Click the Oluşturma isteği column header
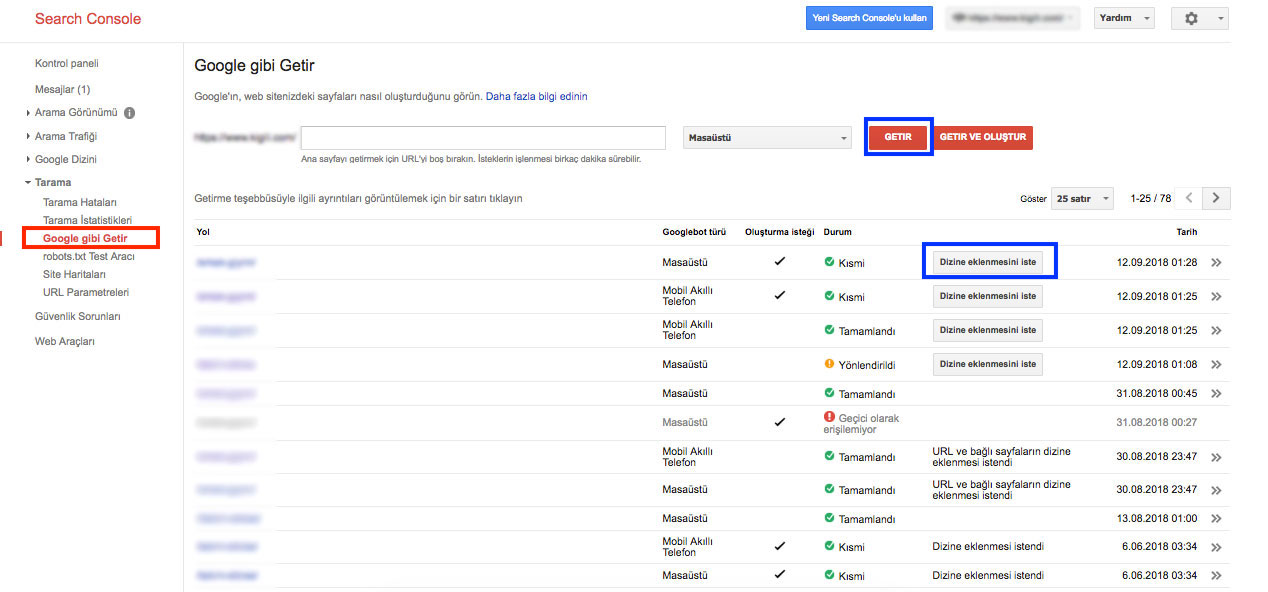 [x=780, y=232]
